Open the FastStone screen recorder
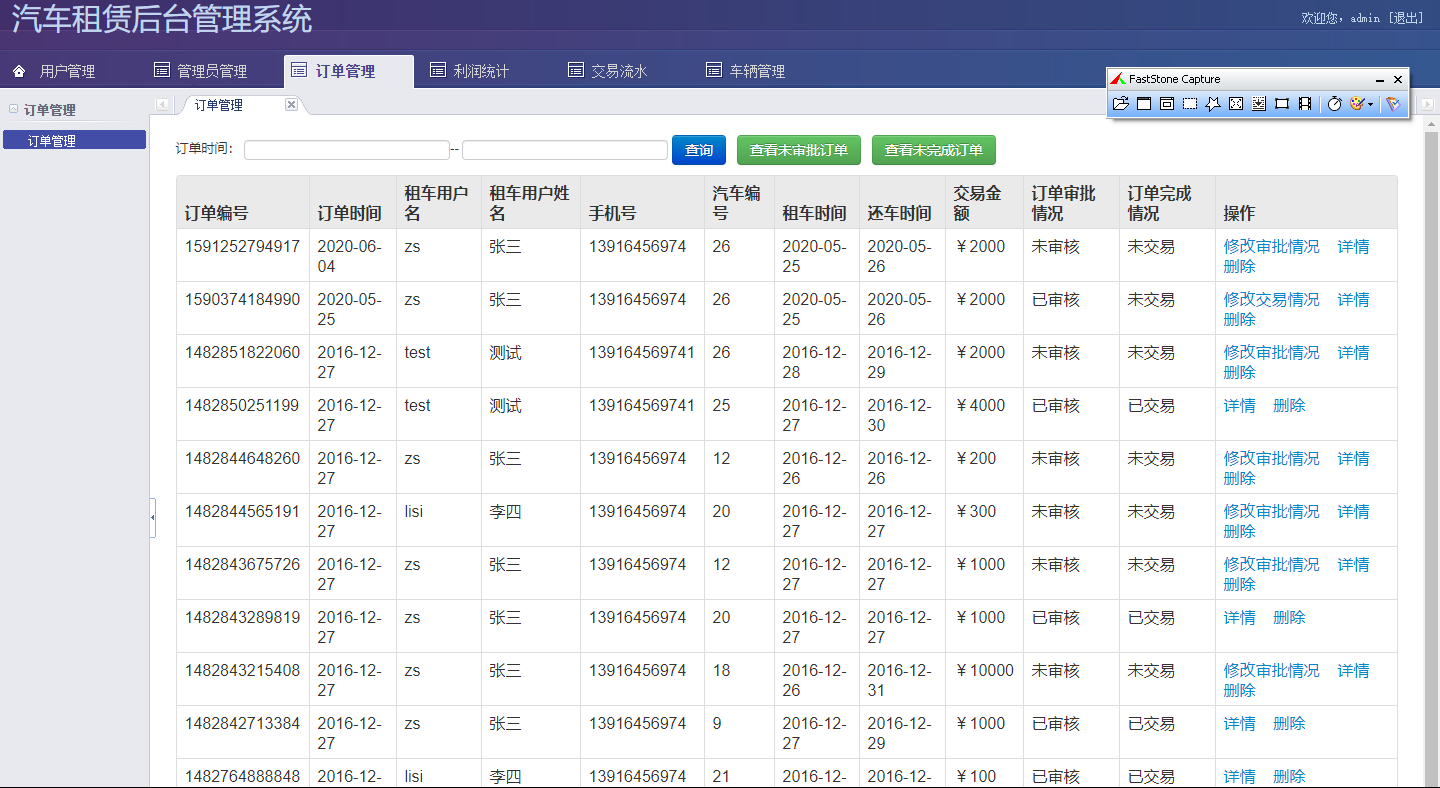This screenshot has width=1440, height=788. (1305, 103)
